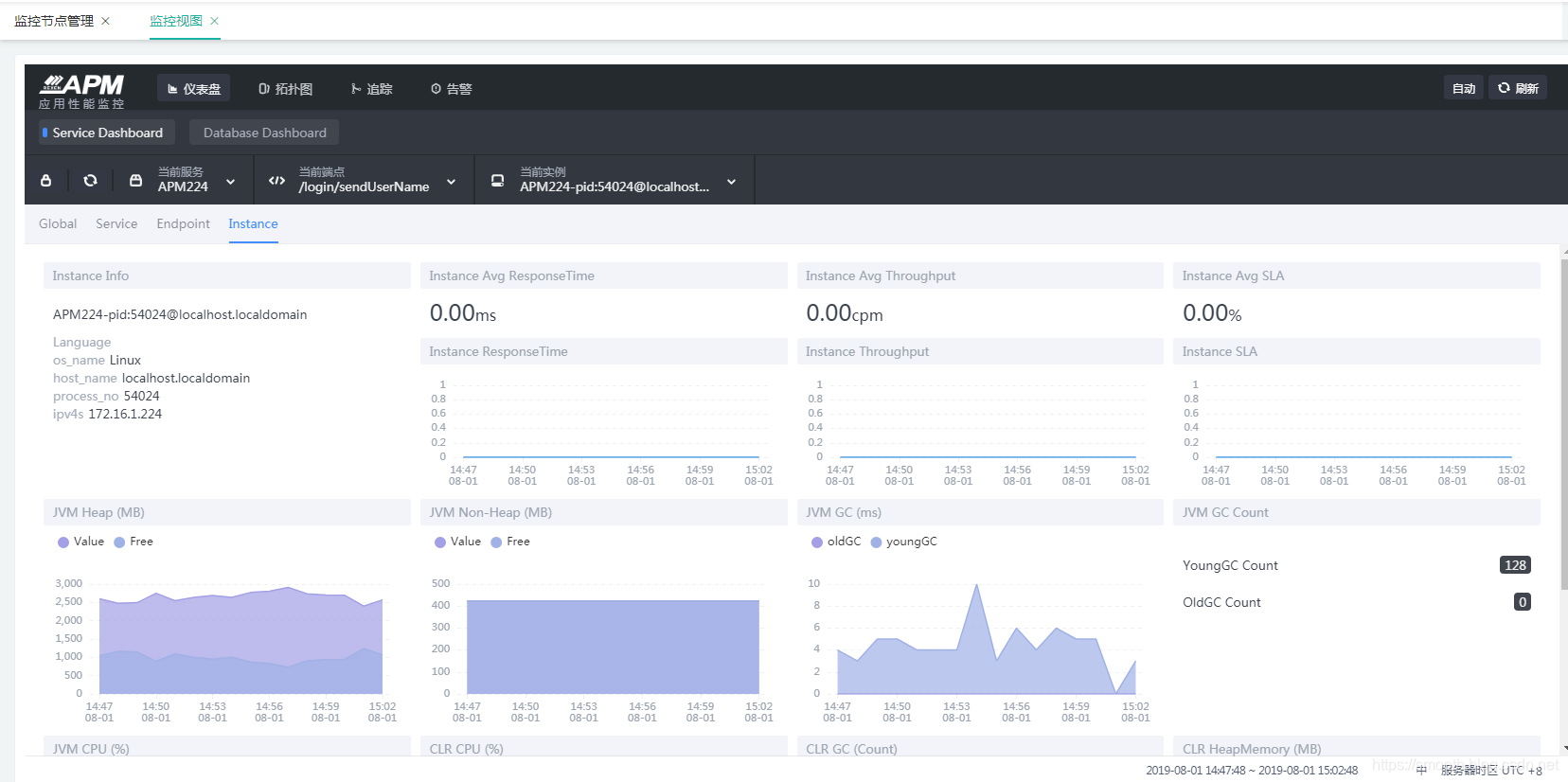Open the 仪表盘 dashboard menu
Image resolution: width=1568 pixels, height=782 pixels.
pos(194,88)
